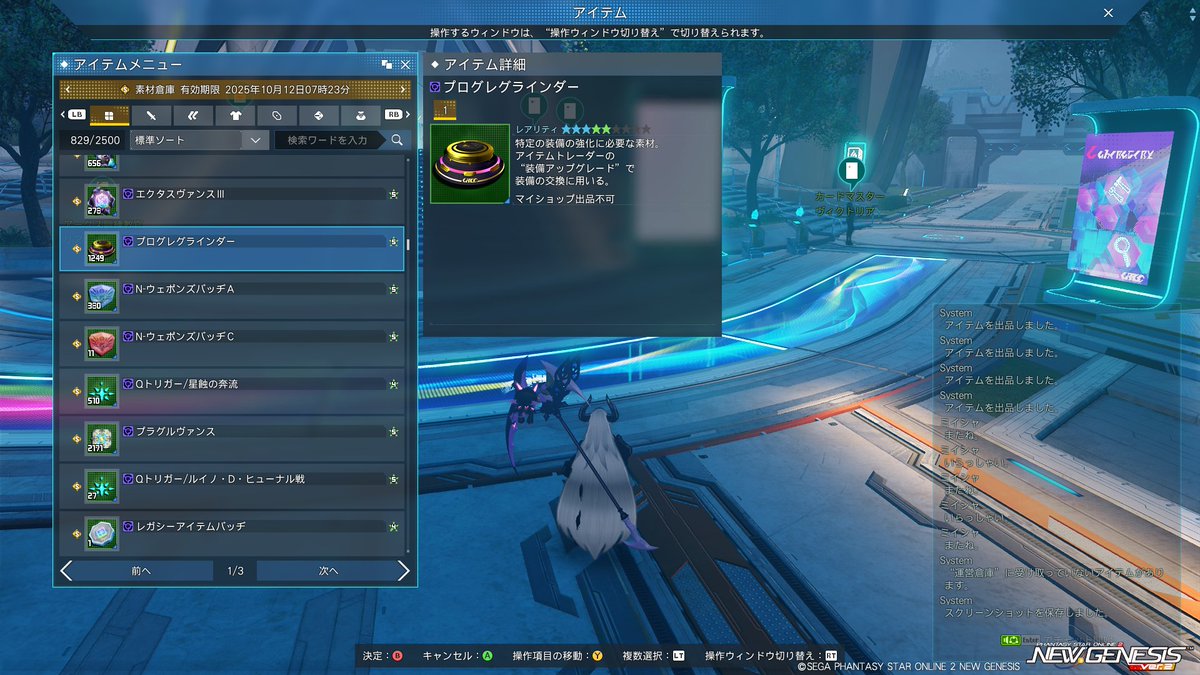Click the left page arrow chevron

(x=66, y=571)
